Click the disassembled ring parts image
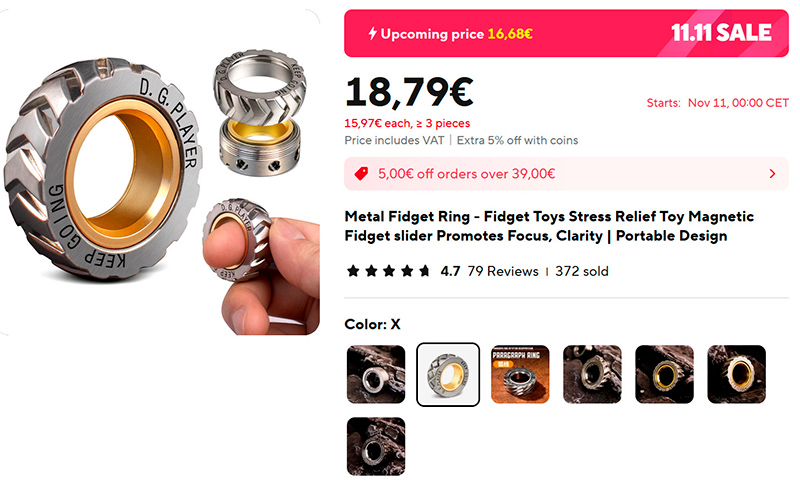 260,113
